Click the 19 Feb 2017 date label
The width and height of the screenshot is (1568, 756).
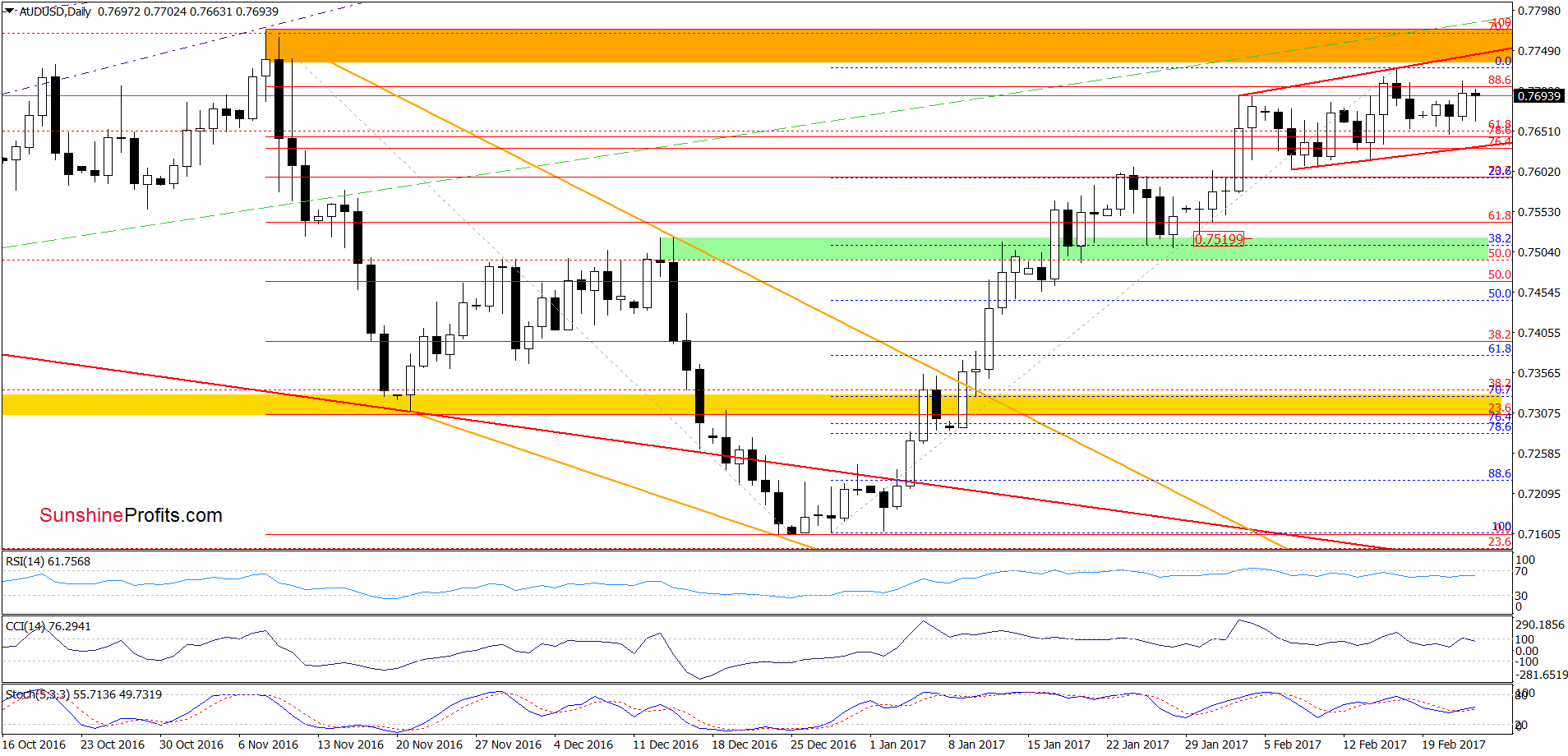point(1454,744)
